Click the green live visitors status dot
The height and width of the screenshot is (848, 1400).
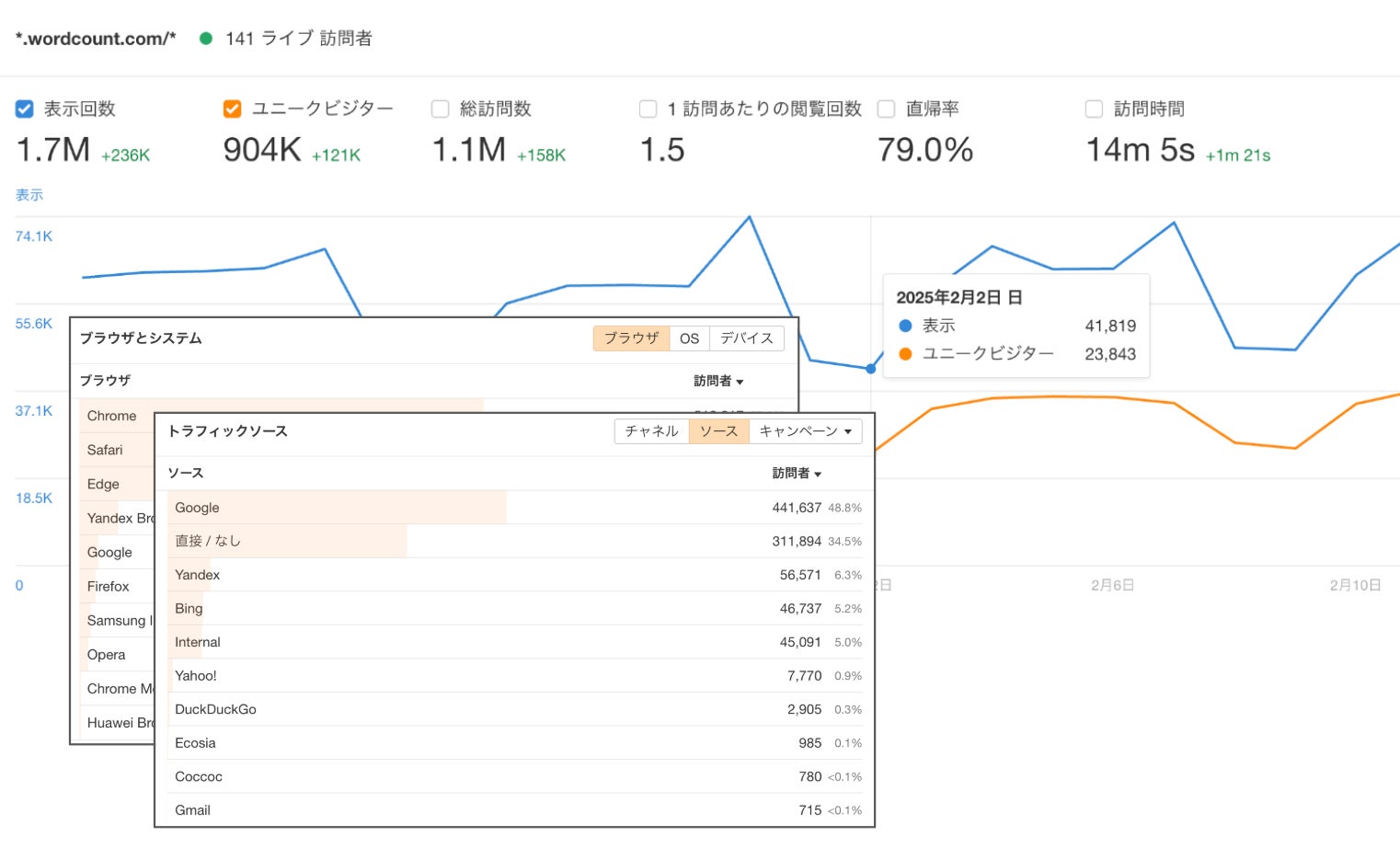206,39
